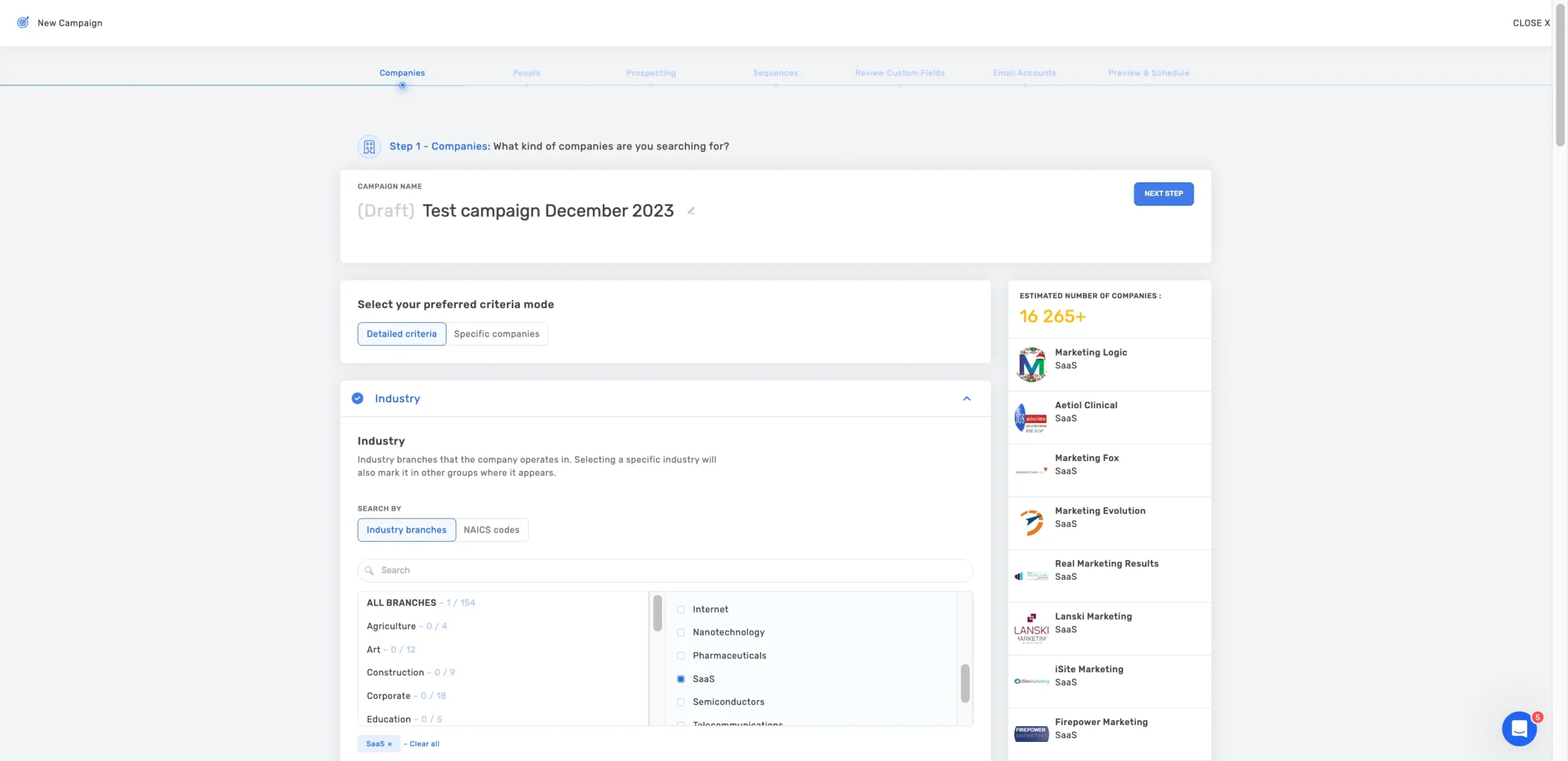Enable the Pharmaceuticals checkbox
The width and height of the screenshot is (1568, 761).
coord(680,656)
